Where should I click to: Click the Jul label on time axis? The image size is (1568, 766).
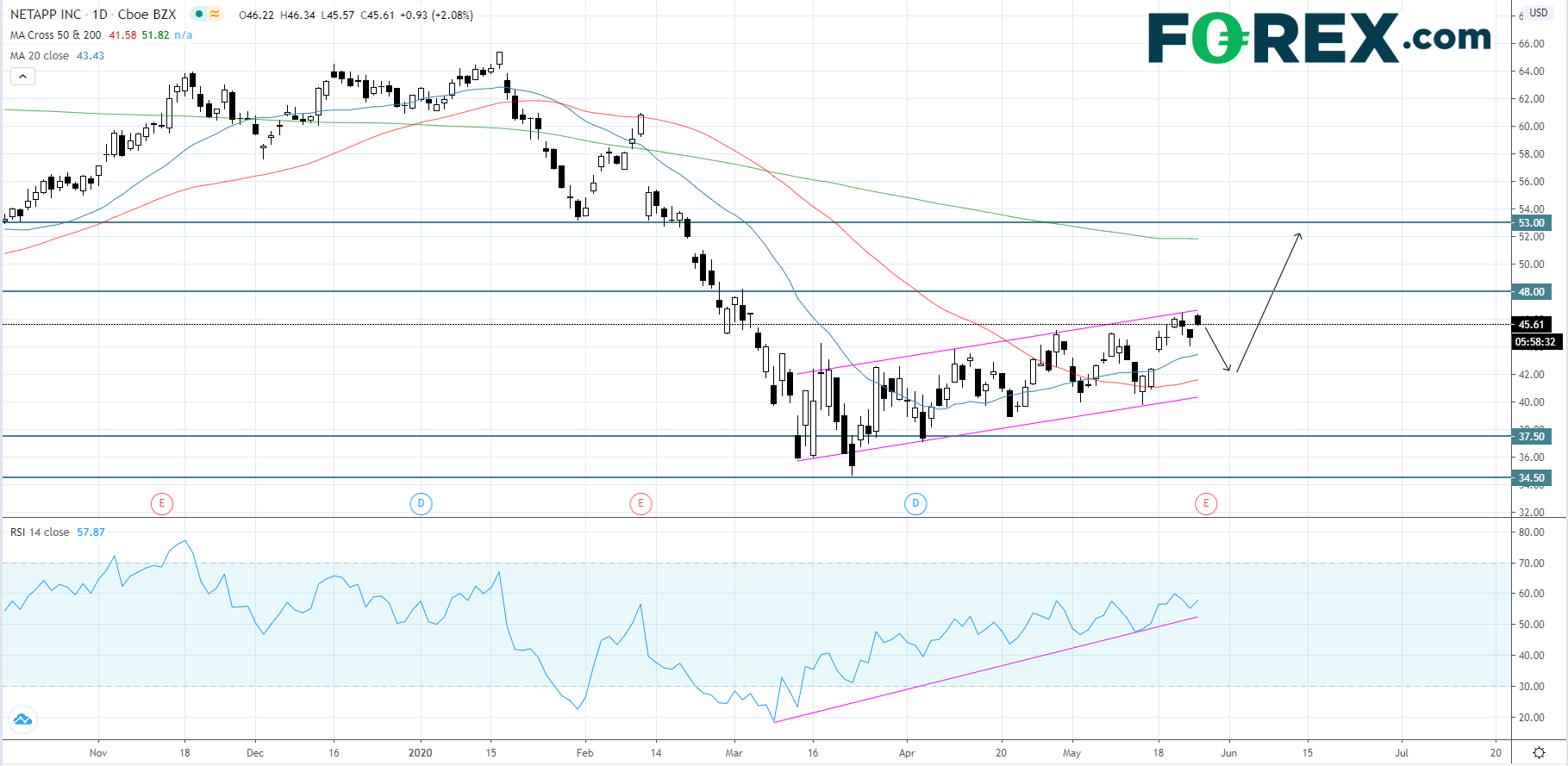pyautogui.click(x=1402, y=753)
